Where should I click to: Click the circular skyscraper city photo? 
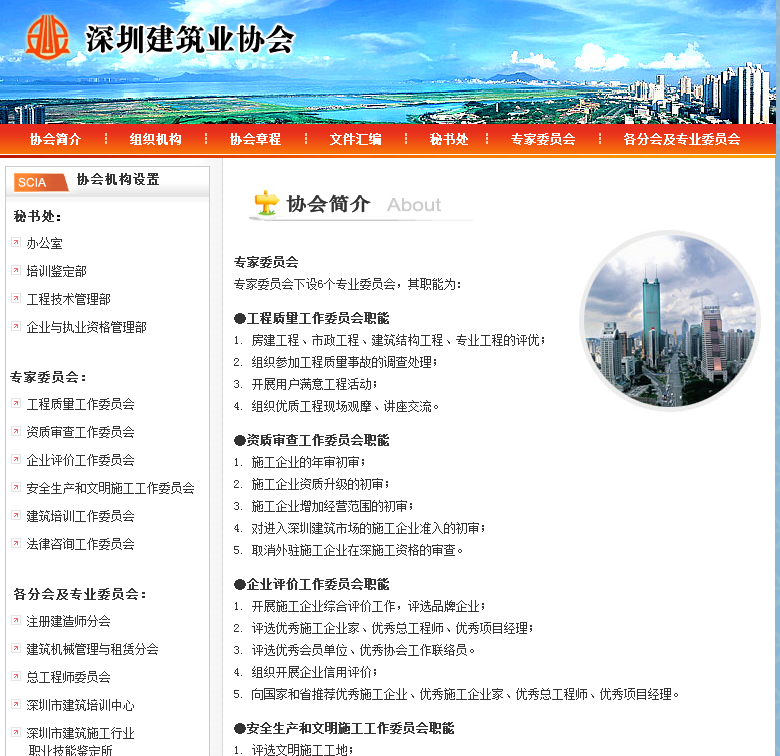[670, 321]
